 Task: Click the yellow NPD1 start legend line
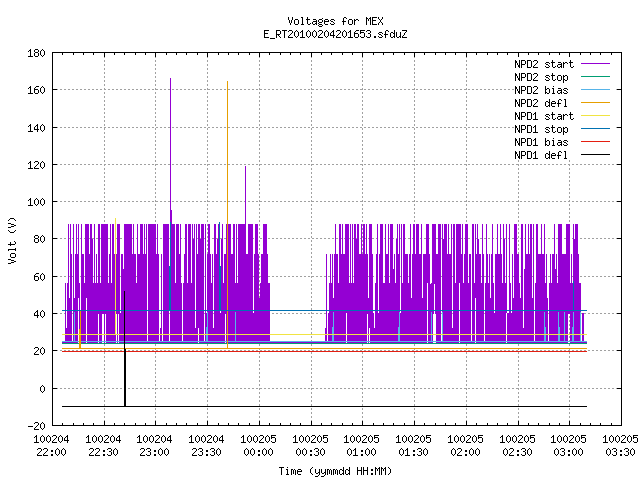[595, 116]
